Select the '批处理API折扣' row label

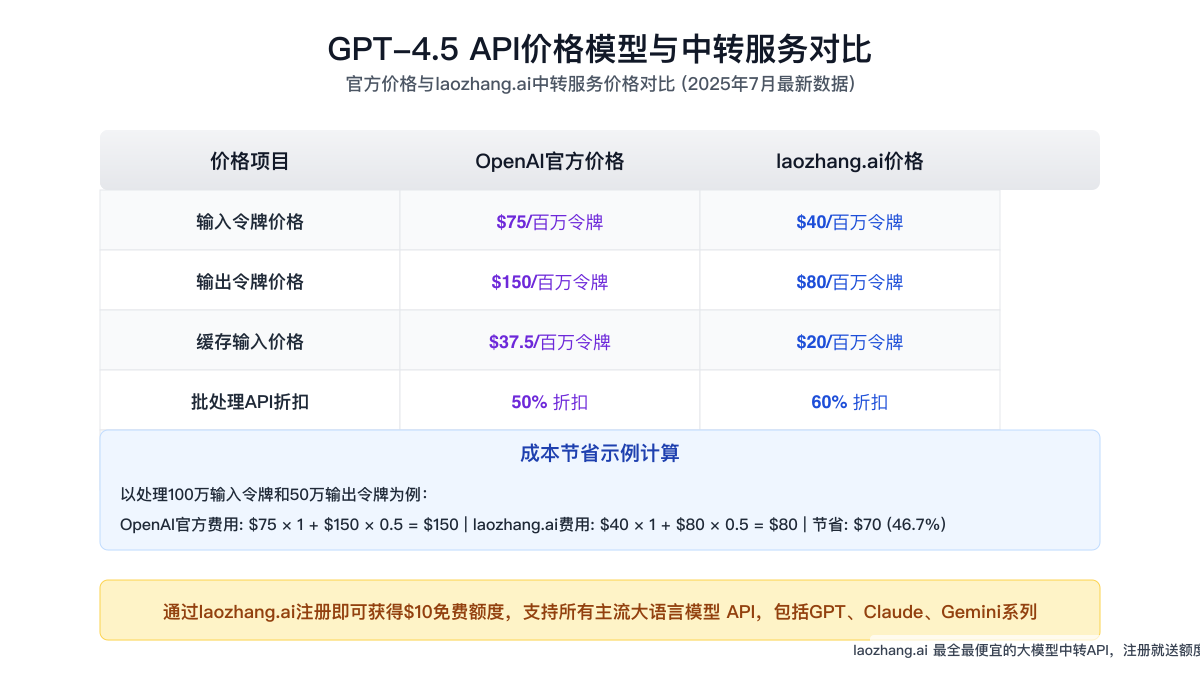point(250,401)
